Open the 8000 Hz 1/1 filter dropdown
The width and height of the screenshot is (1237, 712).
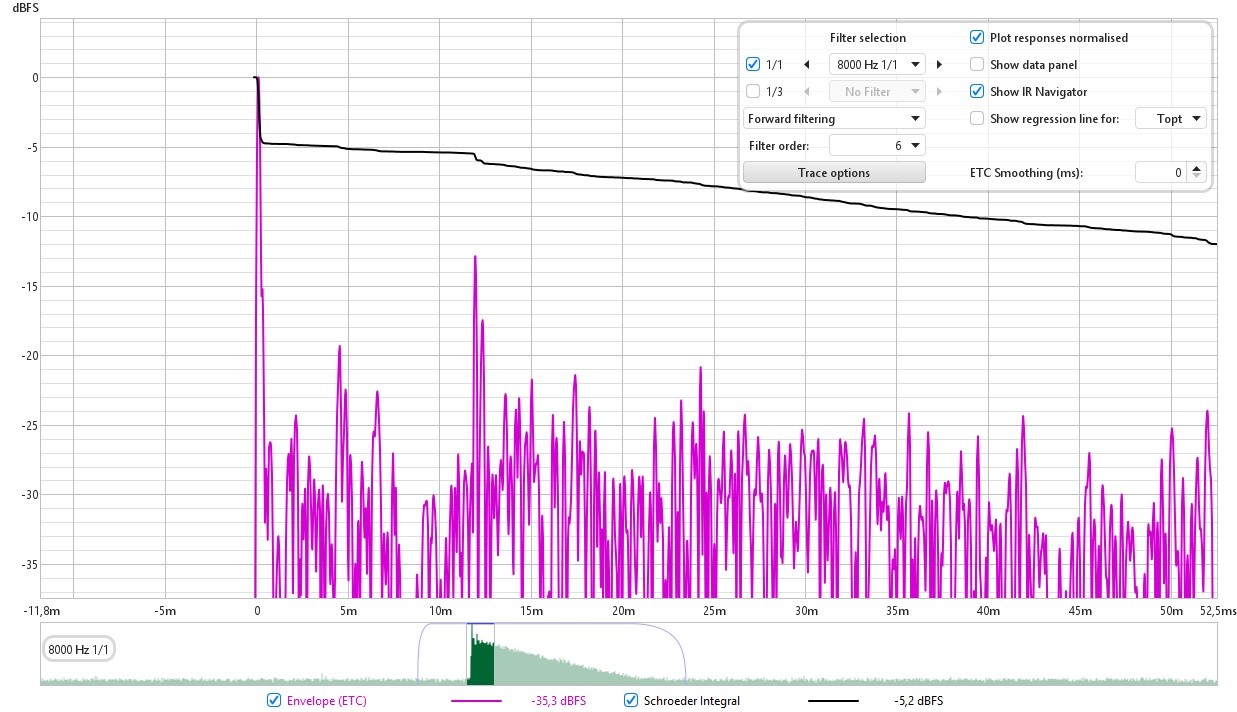click(x=877, y=65)
